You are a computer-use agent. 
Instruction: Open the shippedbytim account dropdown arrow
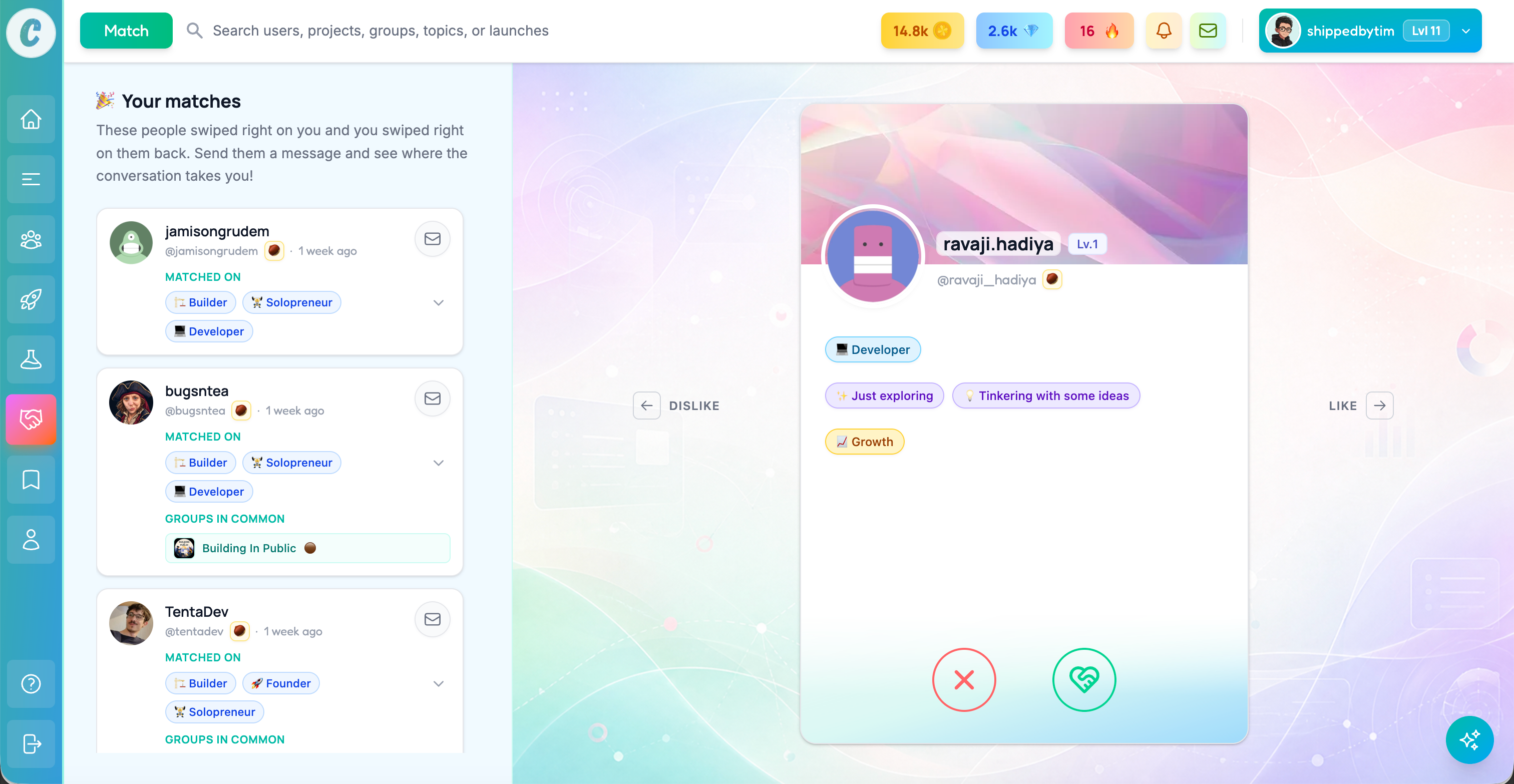pos(1465,31)
